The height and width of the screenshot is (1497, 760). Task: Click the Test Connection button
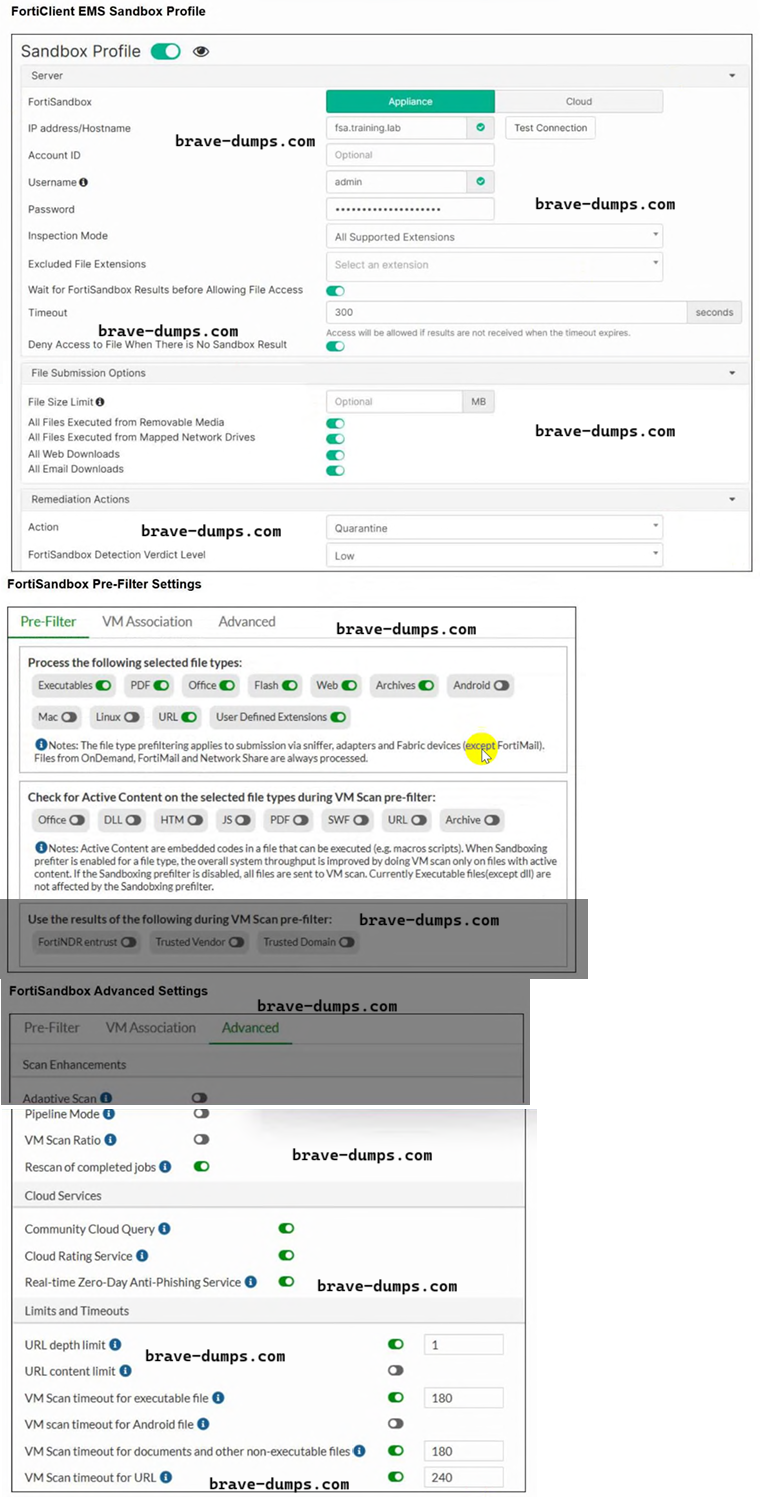click(x=551, y=128)
